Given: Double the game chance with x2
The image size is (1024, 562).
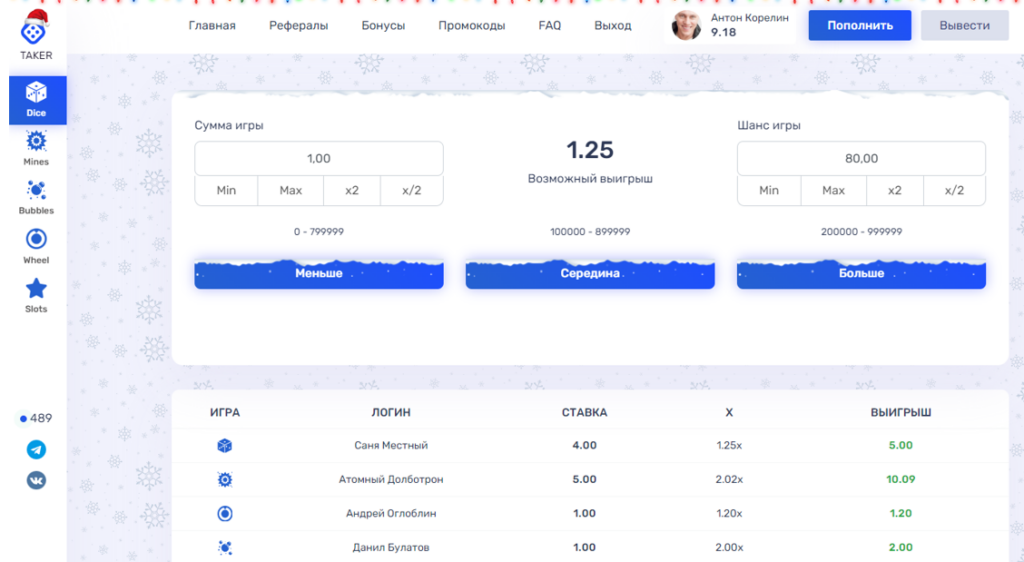Looking at the screenshot, I should [x=895, y=191].
